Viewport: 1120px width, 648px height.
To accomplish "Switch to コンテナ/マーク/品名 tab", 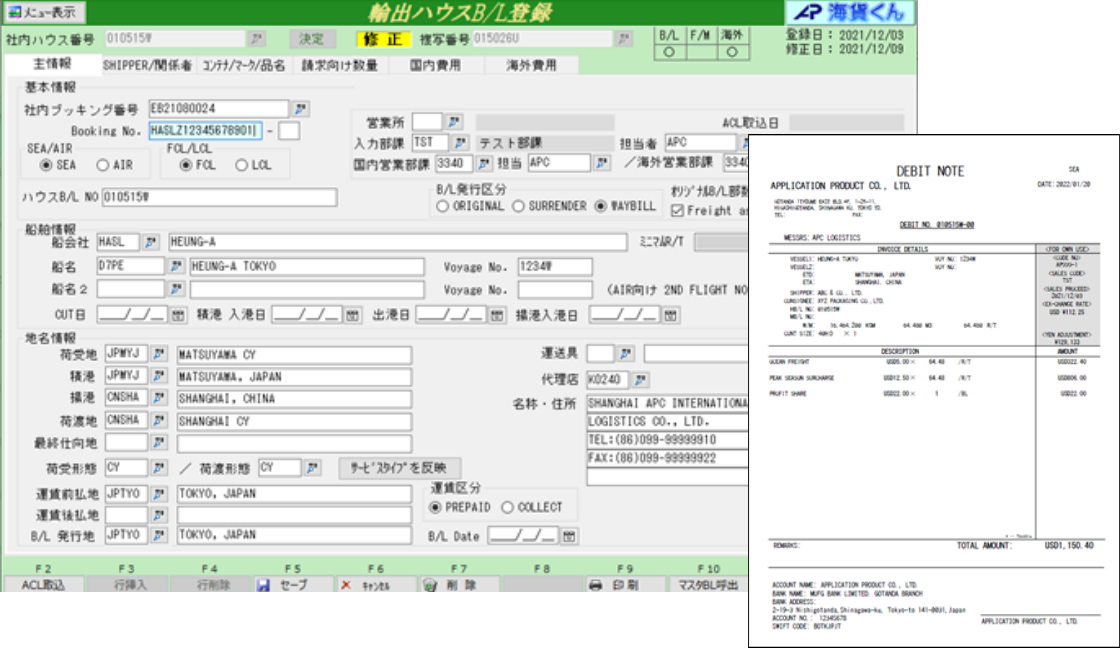I will coord(244,65).
